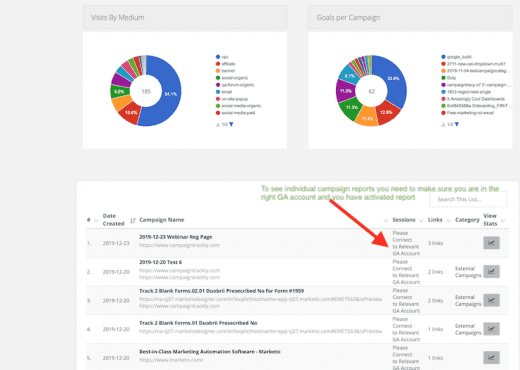Screen dimensions: 520x370
Task: Open campaigntrackly.com link under Webinar Reg Page
Action: [x=180, y=245]
